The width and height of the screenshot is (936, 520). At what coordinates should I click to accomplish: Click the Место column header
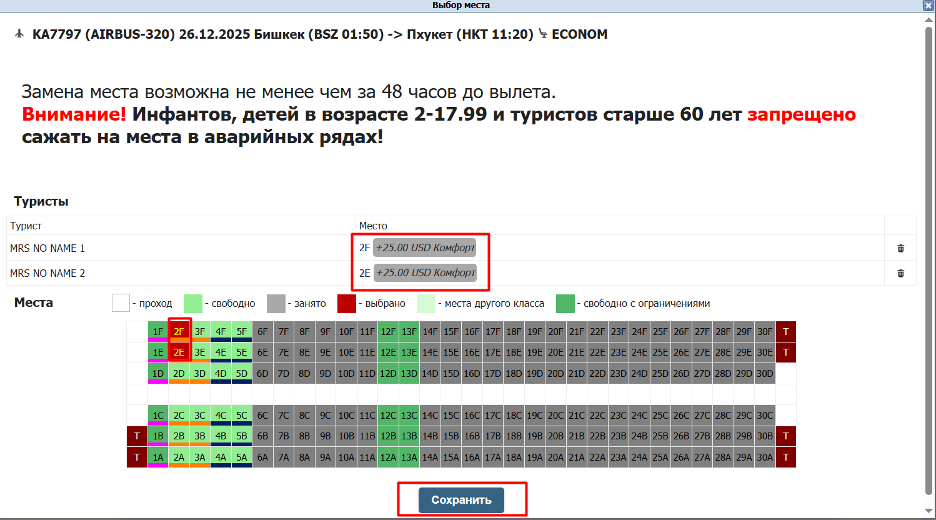point(373,226)
